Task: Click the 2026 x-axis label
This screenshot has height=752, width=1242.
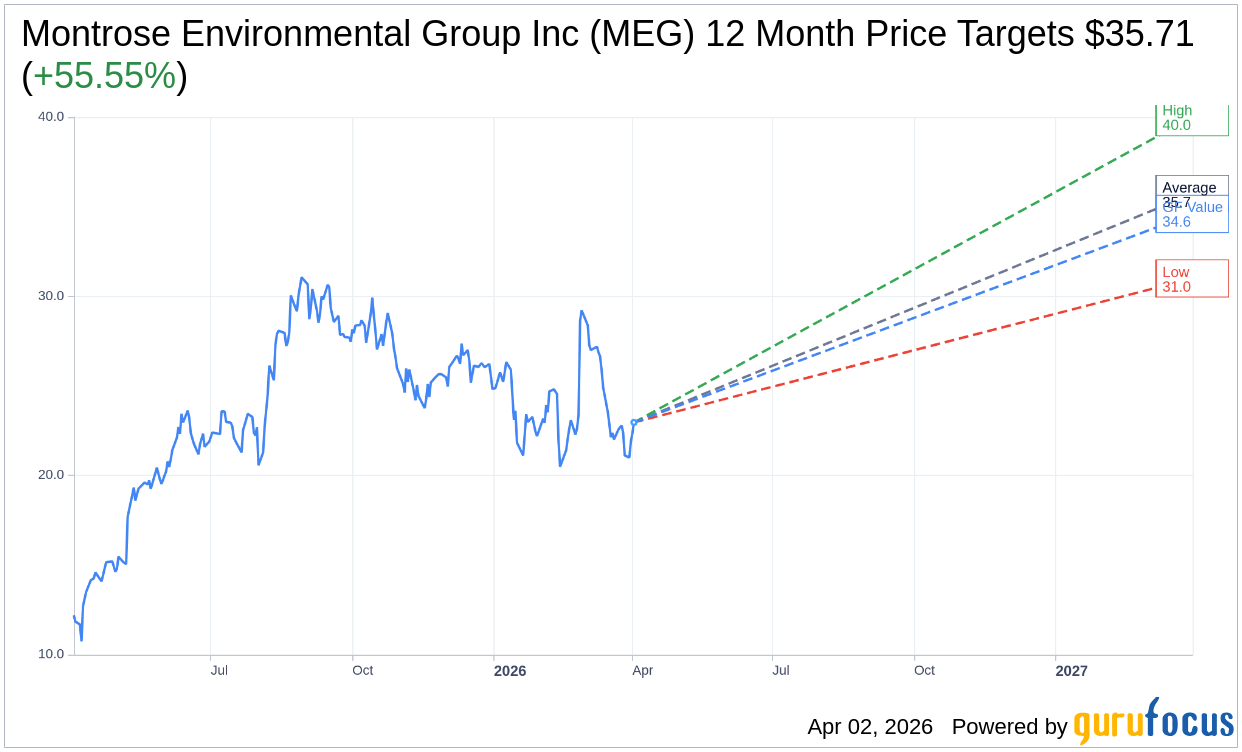Action: (x=510, y=671)
